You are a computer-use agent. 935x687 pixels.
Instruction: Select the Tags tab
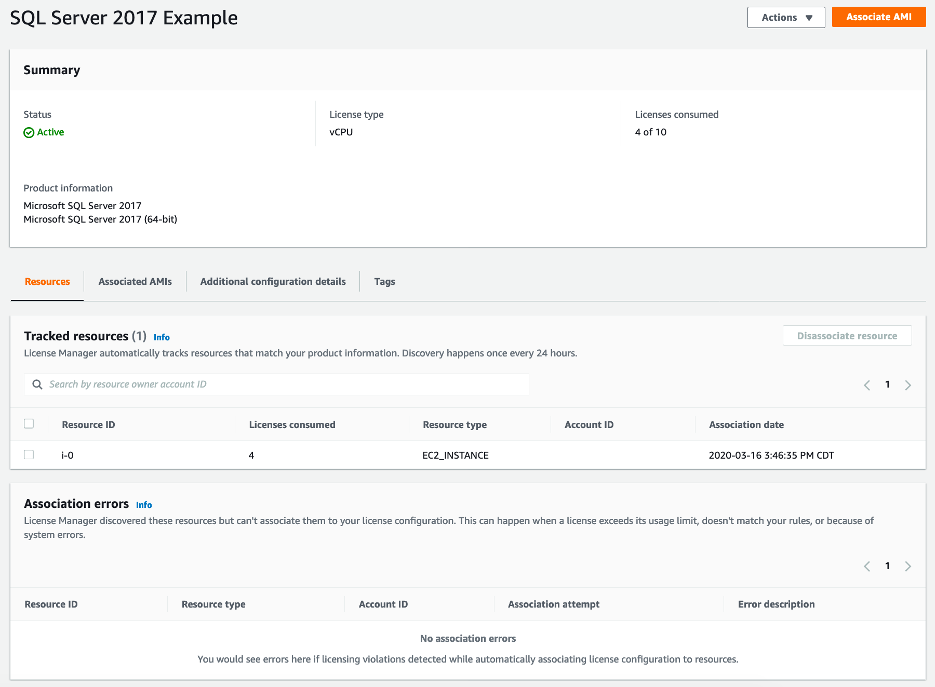pyautogui.click(x=385, y=282)
